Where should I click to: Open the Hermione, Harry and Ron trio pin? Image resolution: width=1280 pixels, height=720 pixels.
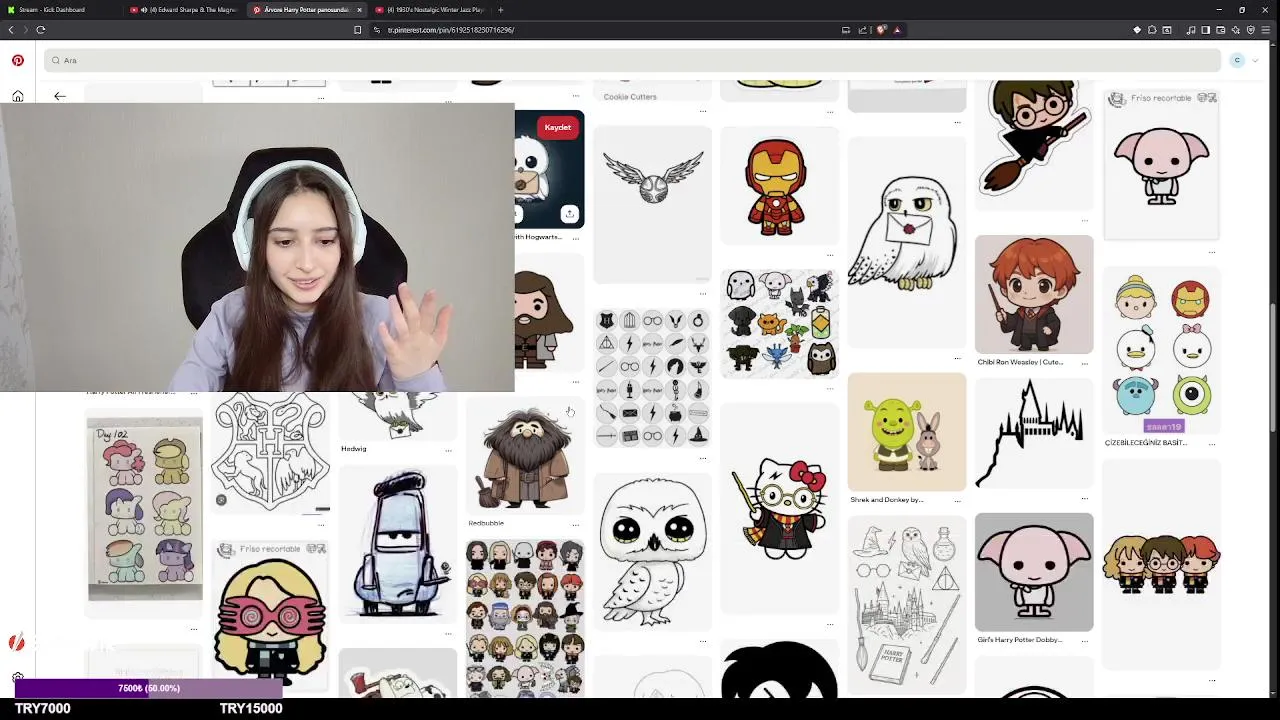(x=1162, y=563)
